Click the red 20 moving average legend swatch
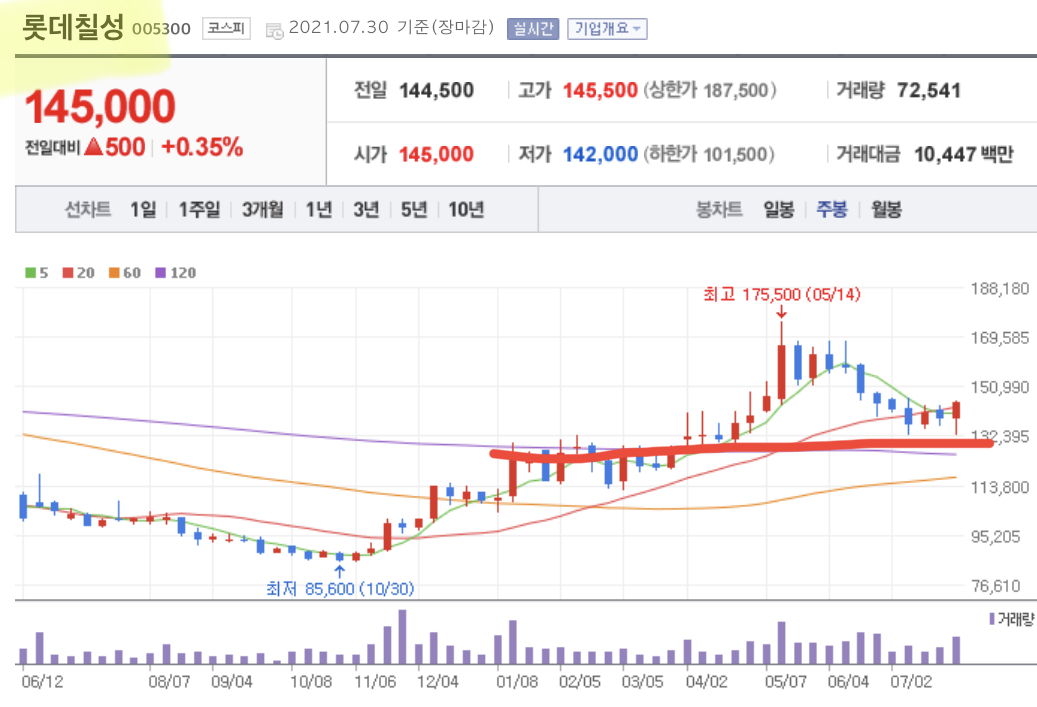The height and width of the screenshot is (707, 1037). [68, 272]
